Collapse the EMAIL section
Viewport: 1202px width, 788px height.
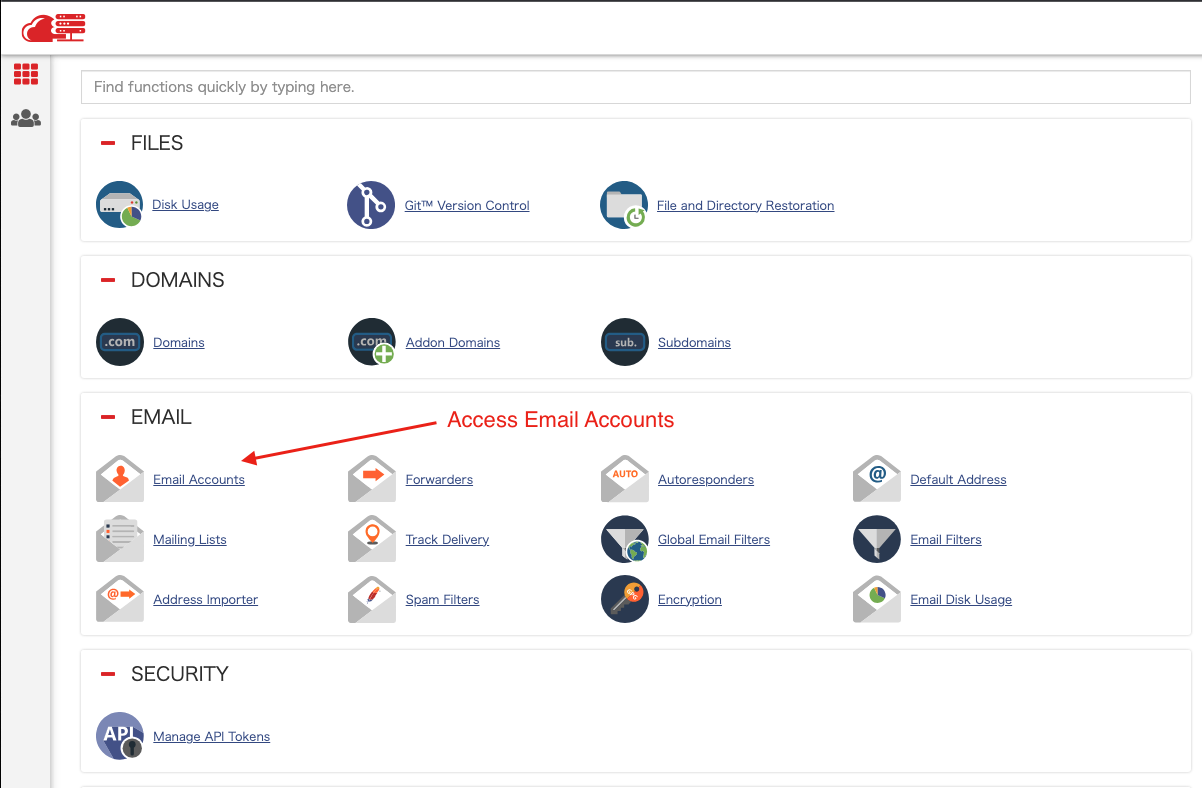click(108, 417)
